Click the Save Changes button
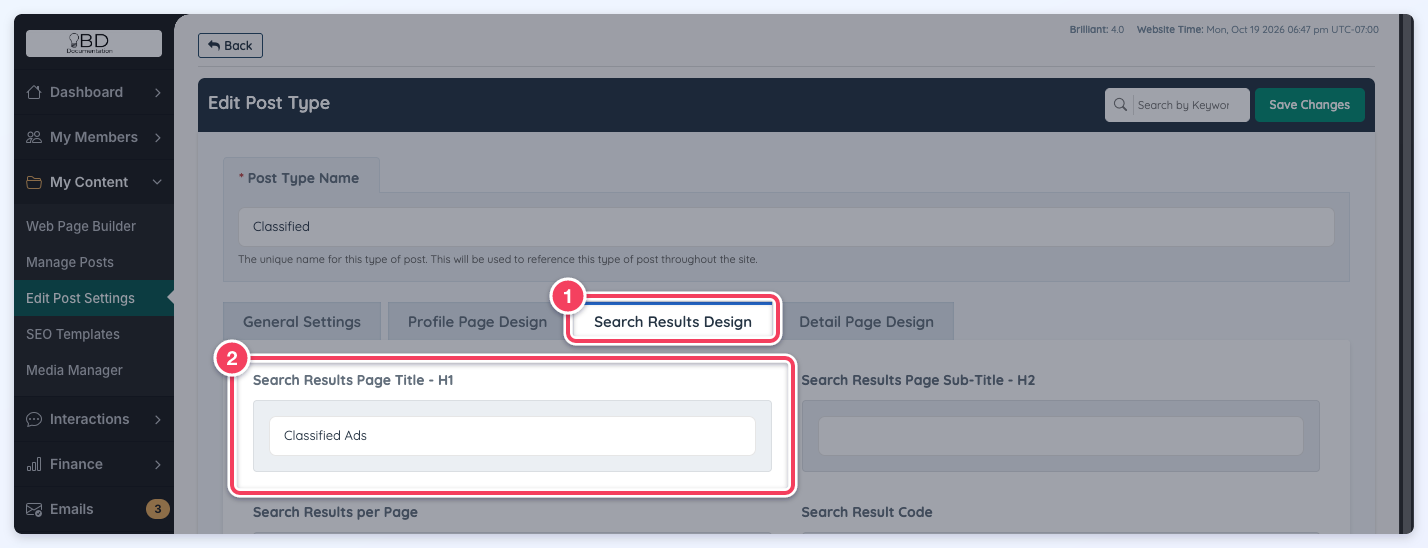The width and height of the screenshot is (1428, 548). pyautogui.click(x=1309, y=105)
